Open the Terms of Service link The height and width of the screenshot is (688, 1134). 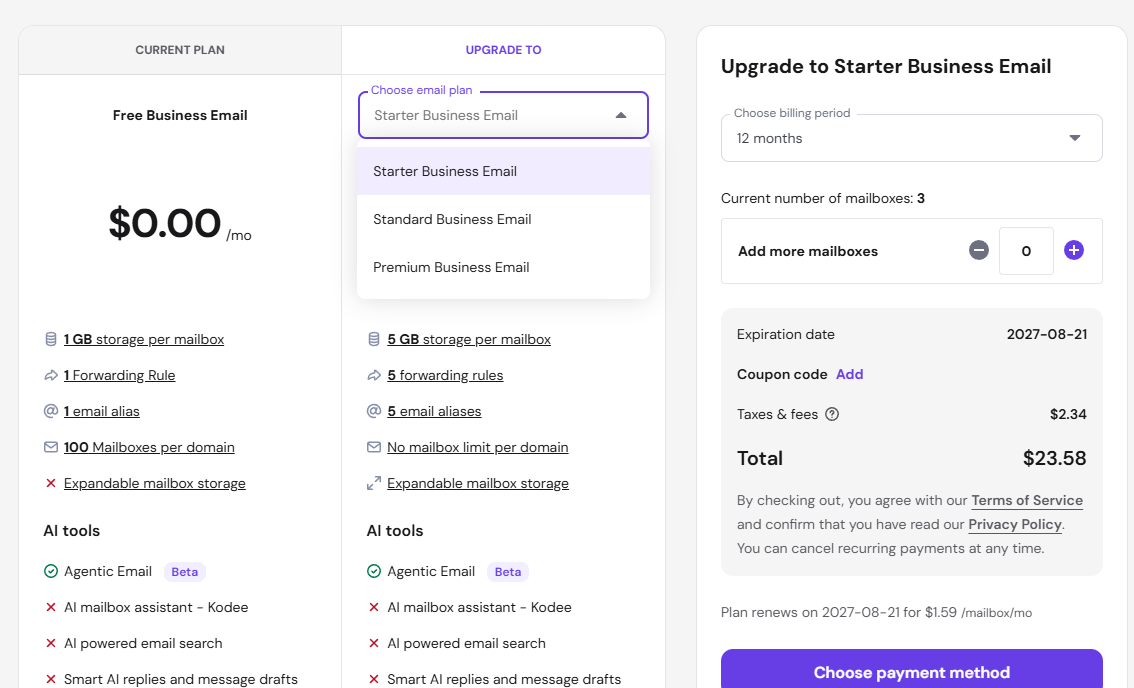pos(1027,501)
